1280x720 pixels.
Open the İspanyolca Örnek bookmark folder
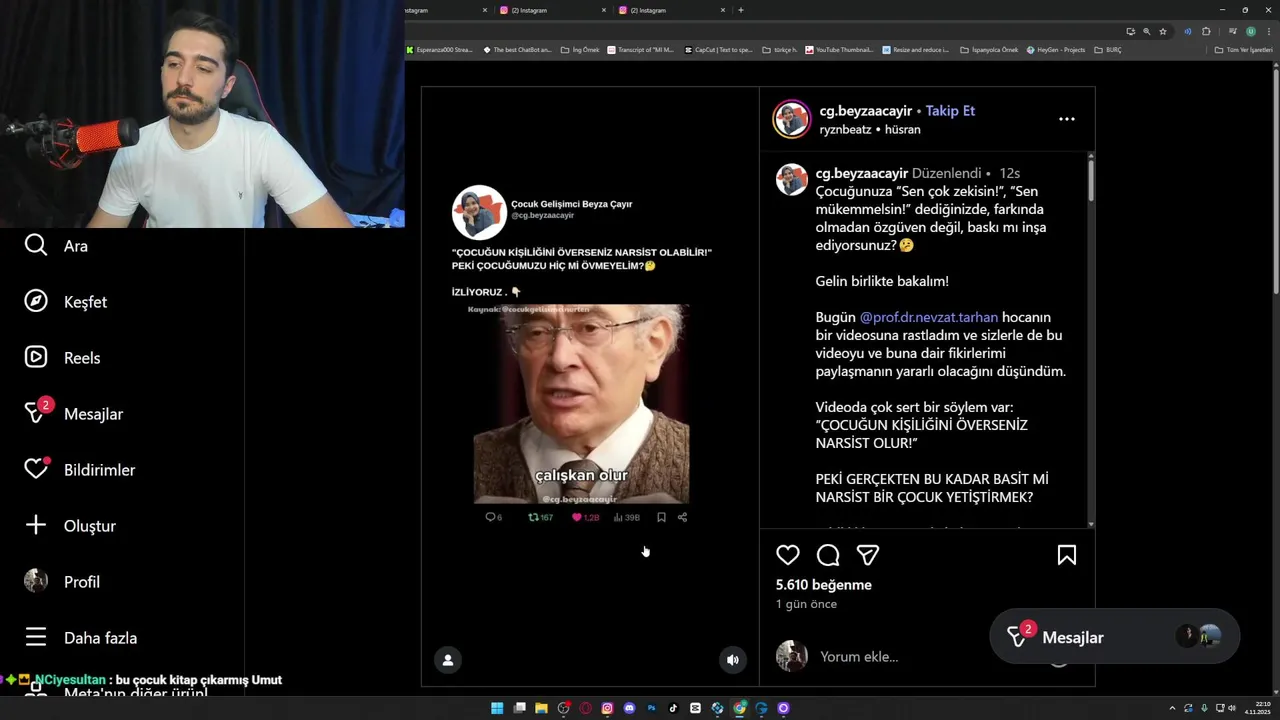coord(989,49)
